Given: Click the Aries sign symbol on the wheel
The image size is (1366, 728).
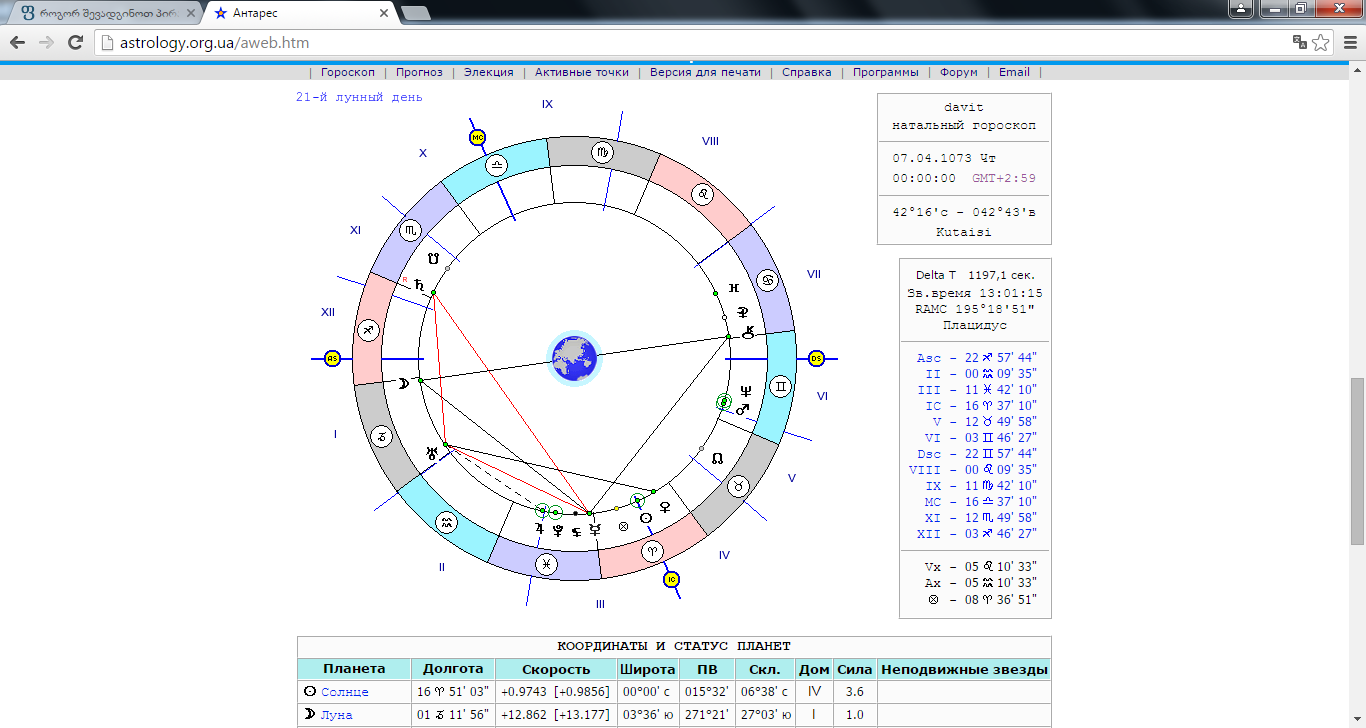Looking at the screenshot, I should (652, 550).
